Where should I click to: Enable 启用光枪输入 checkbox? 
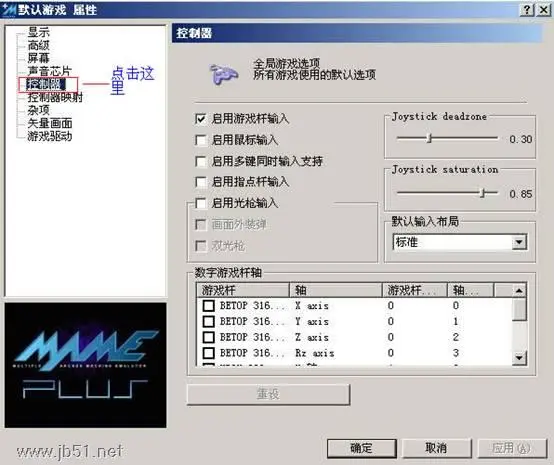tap(201, 203)
